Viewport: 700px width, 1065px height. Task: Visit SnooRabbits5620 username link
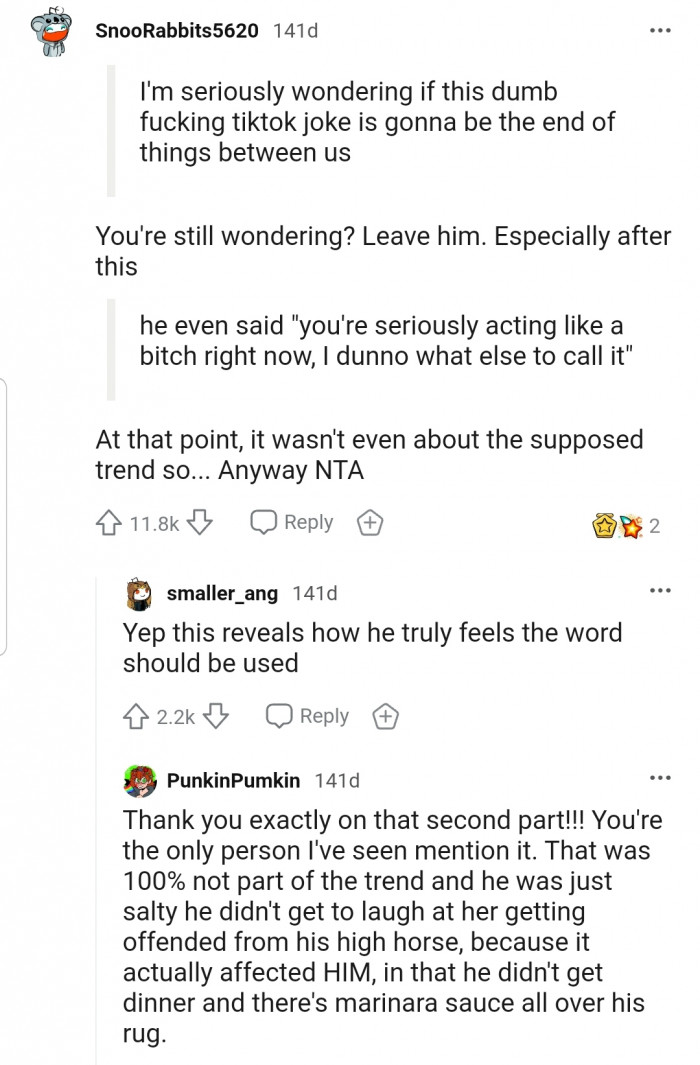tap(177, 31)
